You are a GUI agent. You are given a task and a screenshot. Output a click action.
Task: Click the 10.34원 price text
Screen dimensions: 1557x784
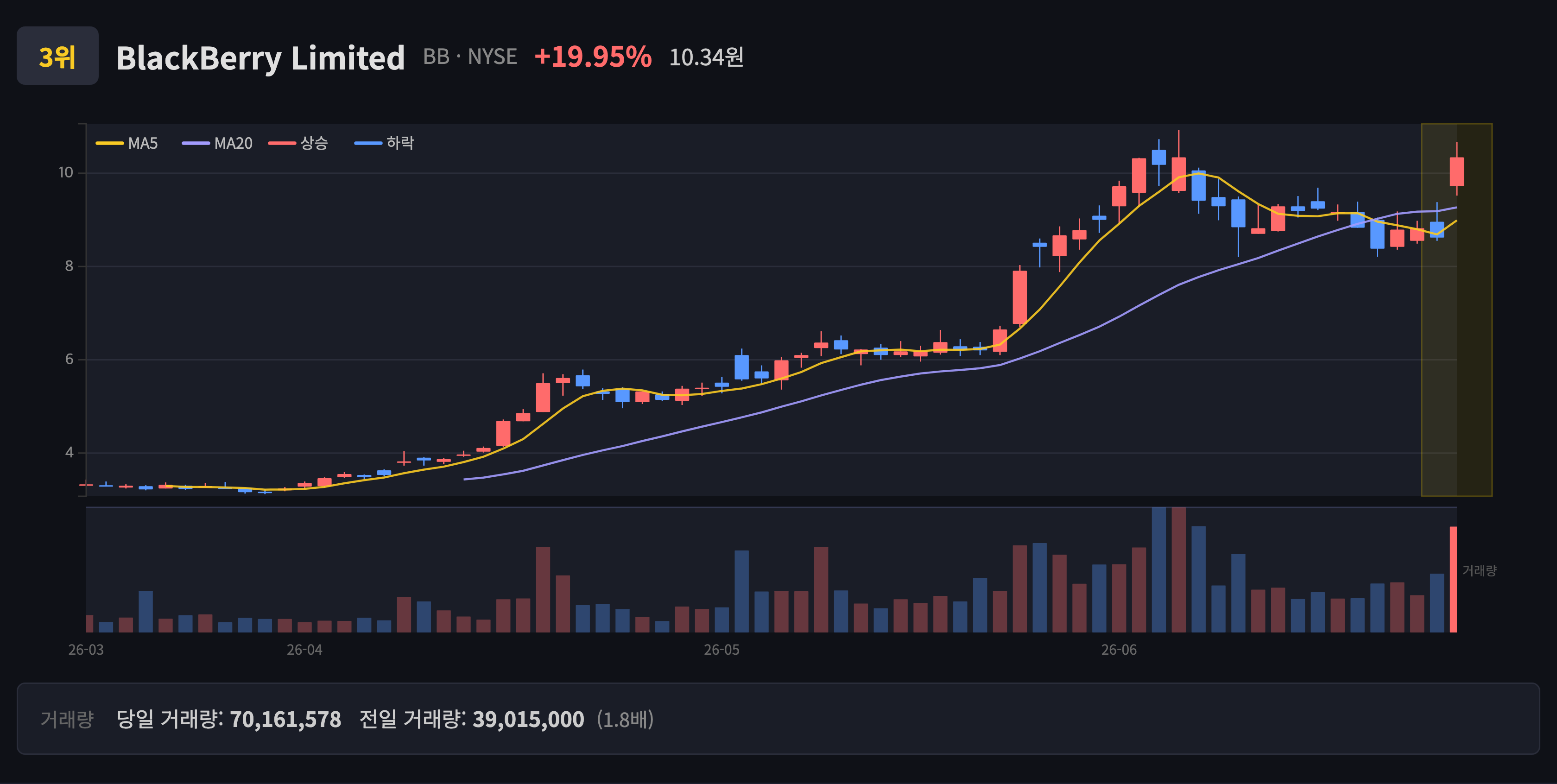tap(706, 57)
